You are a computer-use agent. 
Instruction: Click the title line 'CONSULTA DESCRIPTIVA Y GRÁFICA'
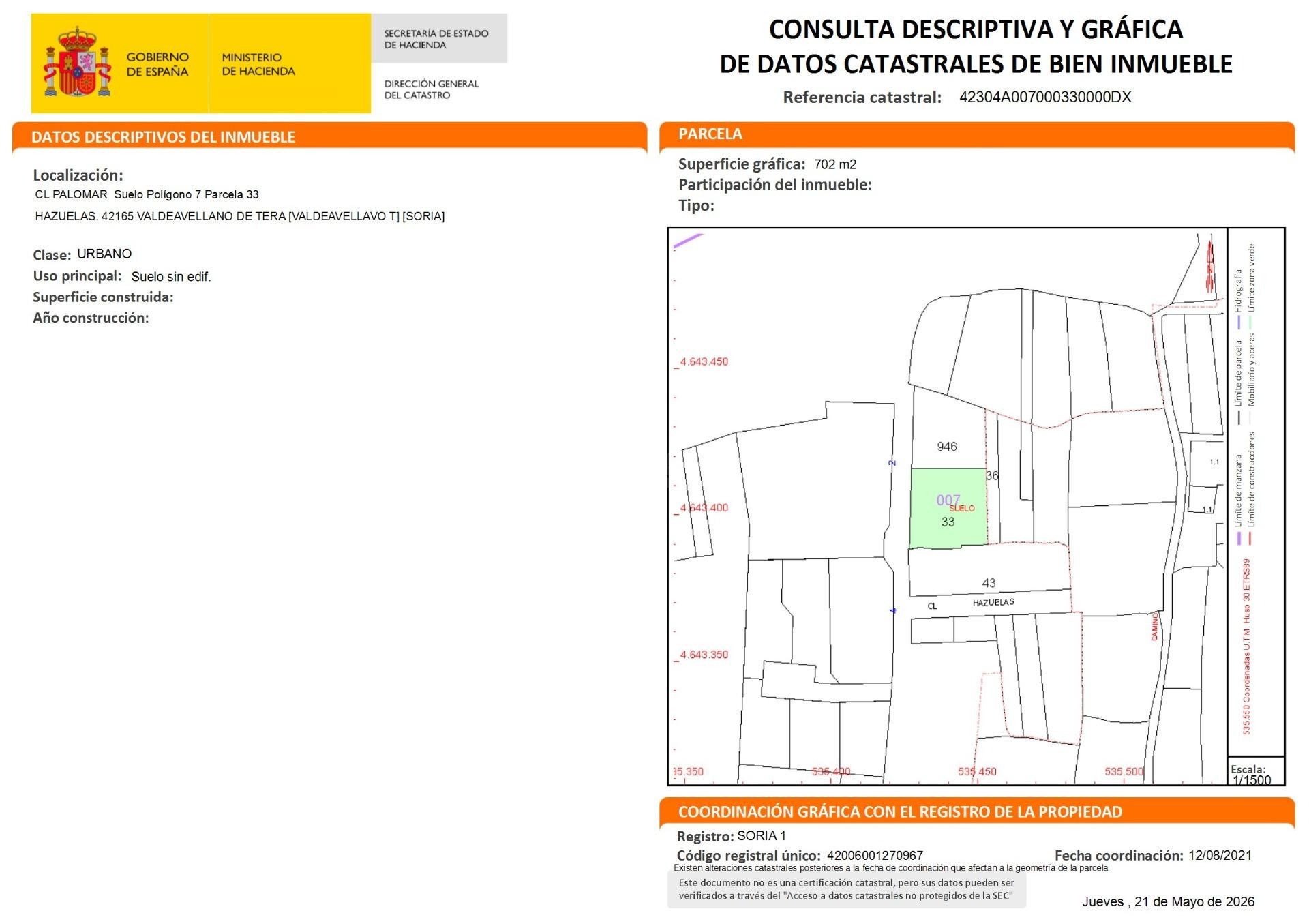click(976, 29)
